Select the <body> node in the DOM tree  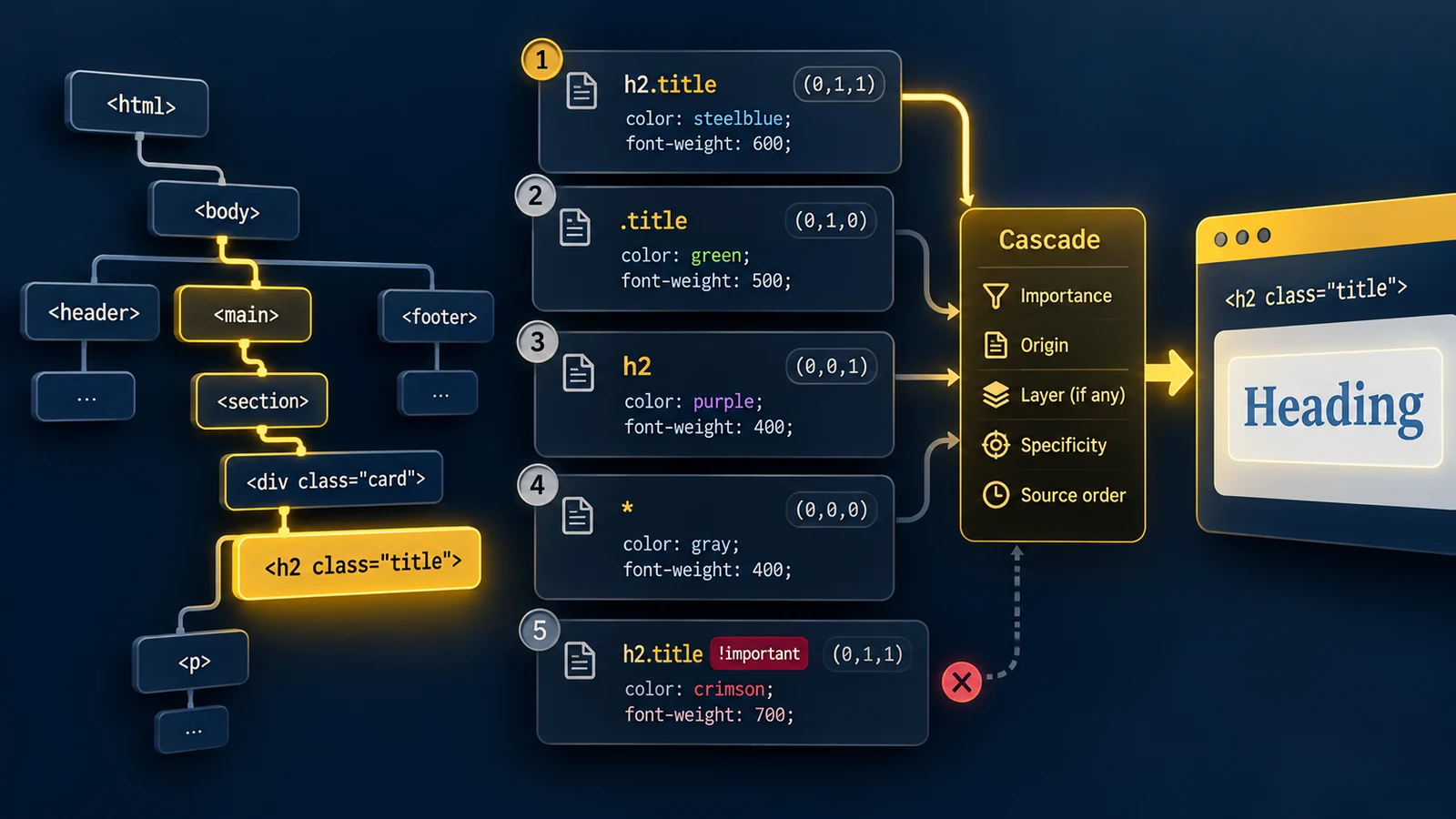226,211
